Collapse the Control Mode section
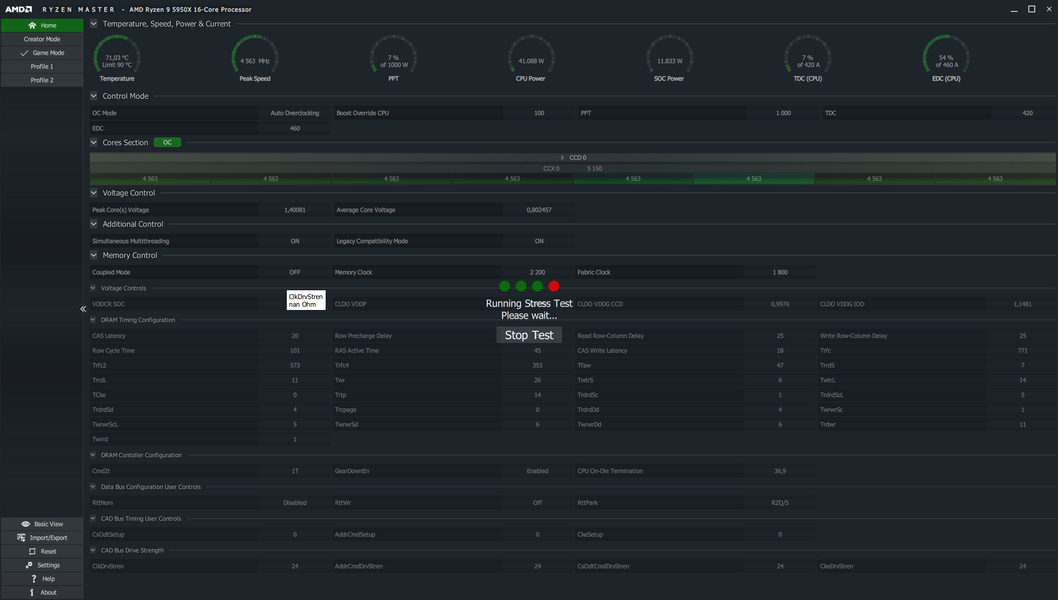This screenshot has height=600, width=1058. click(94, 96)
